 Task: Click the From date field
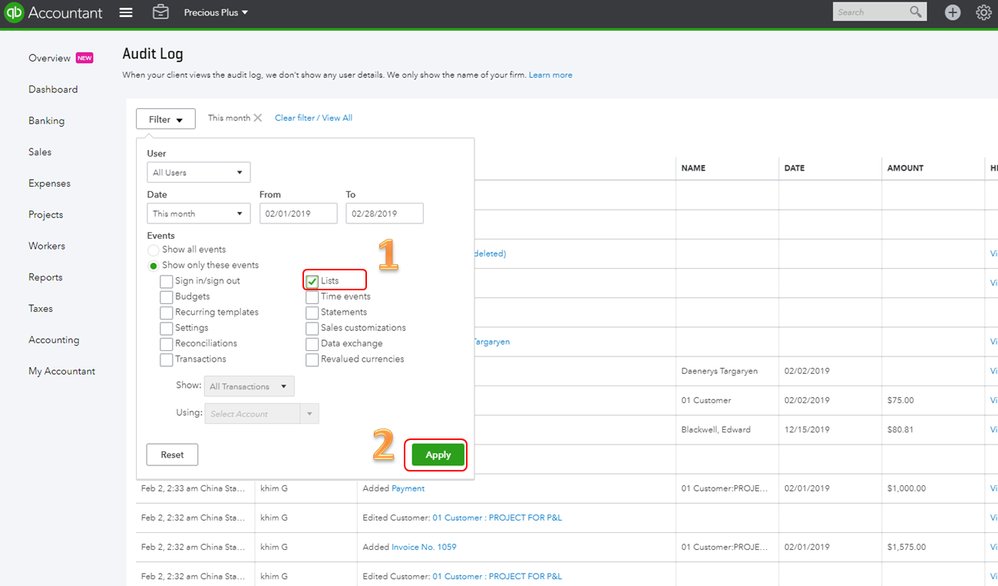pos(299,214)
